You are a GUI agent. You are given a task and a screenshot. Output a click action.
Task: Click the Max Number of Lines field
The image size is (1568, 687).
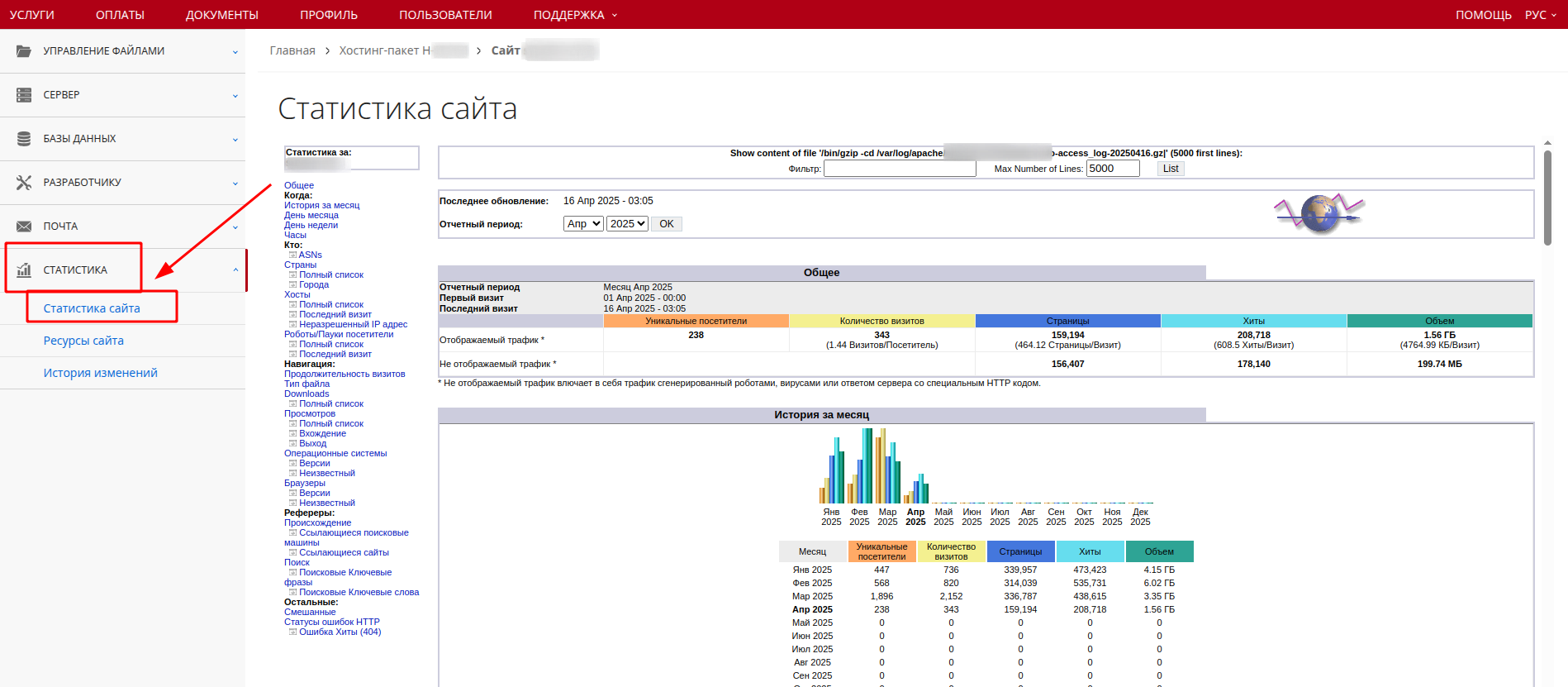1113,169
